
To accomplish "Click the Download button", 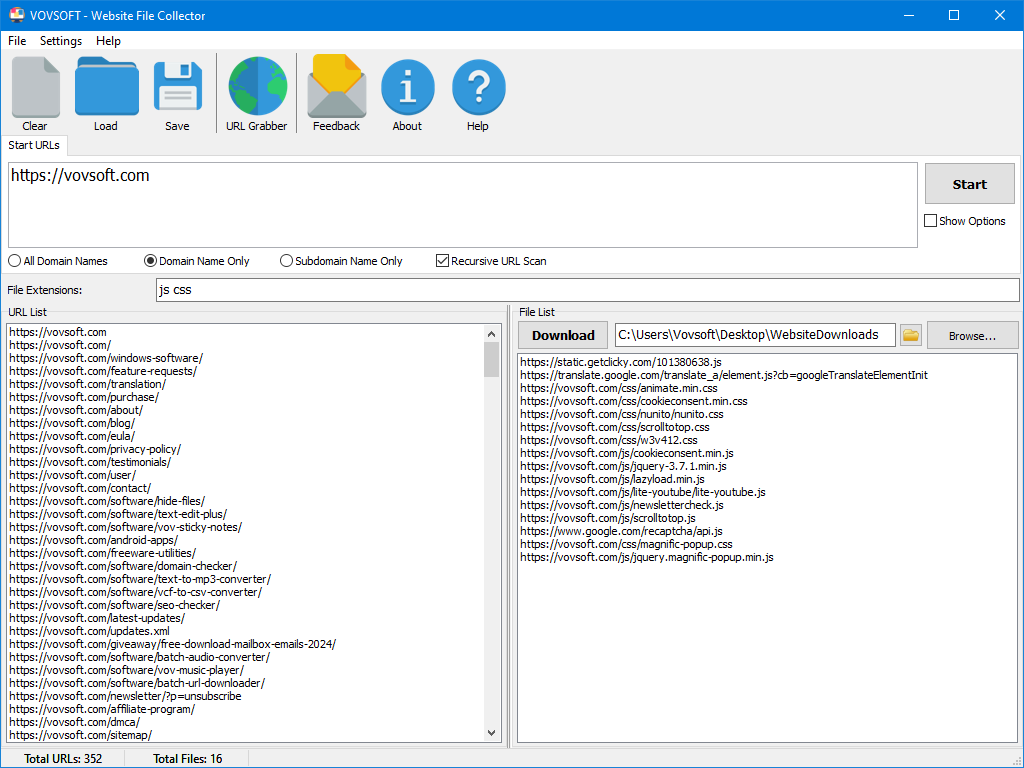I will click(x=561, y=334).
